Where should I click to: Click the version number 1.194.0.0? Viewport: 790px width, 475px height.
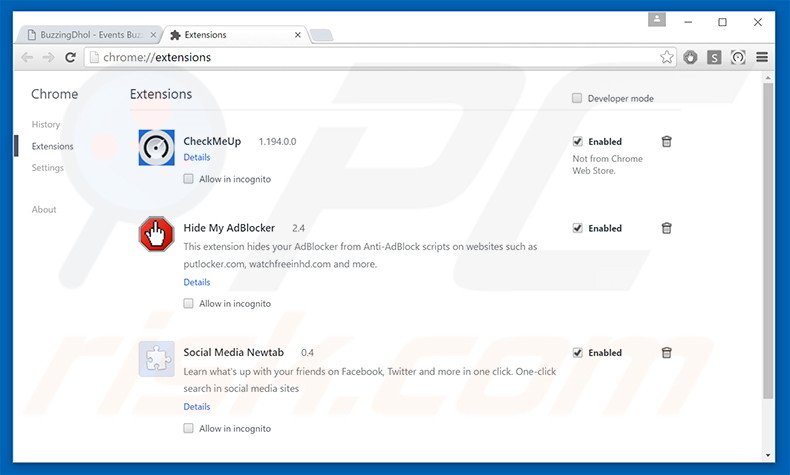point(278,142)
